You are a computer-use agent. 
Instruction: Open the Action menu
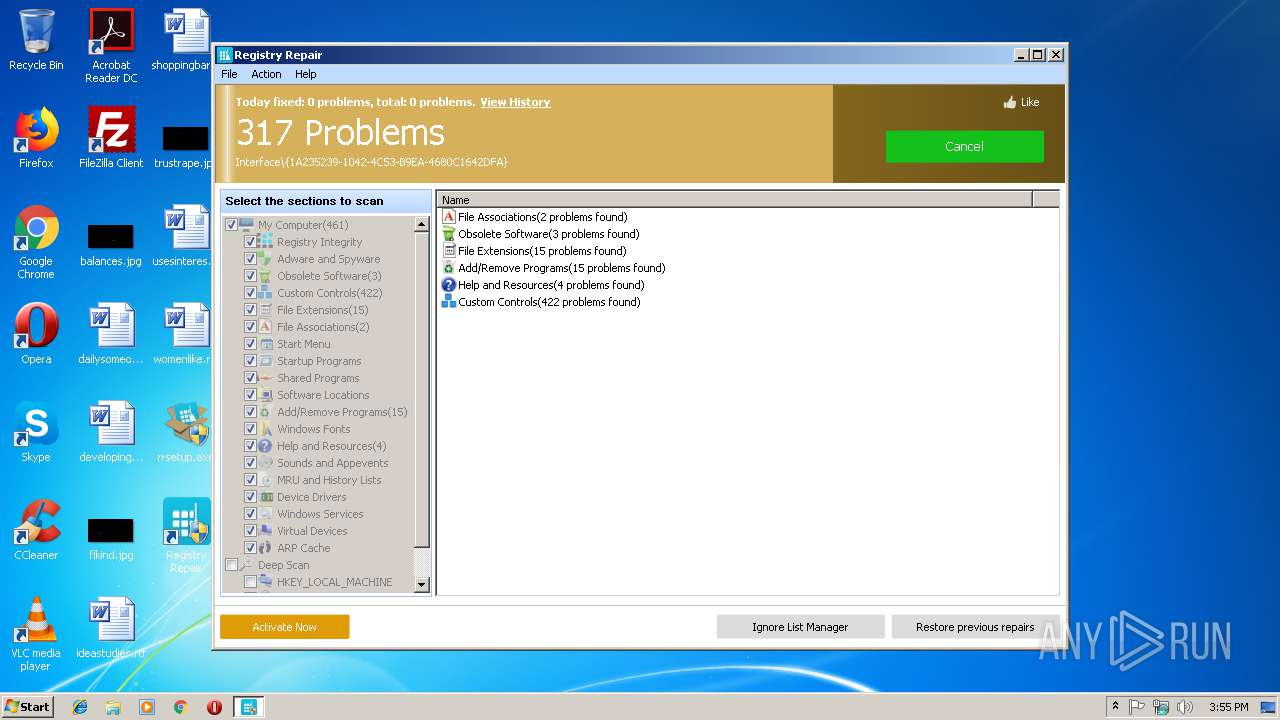(266, 74)
